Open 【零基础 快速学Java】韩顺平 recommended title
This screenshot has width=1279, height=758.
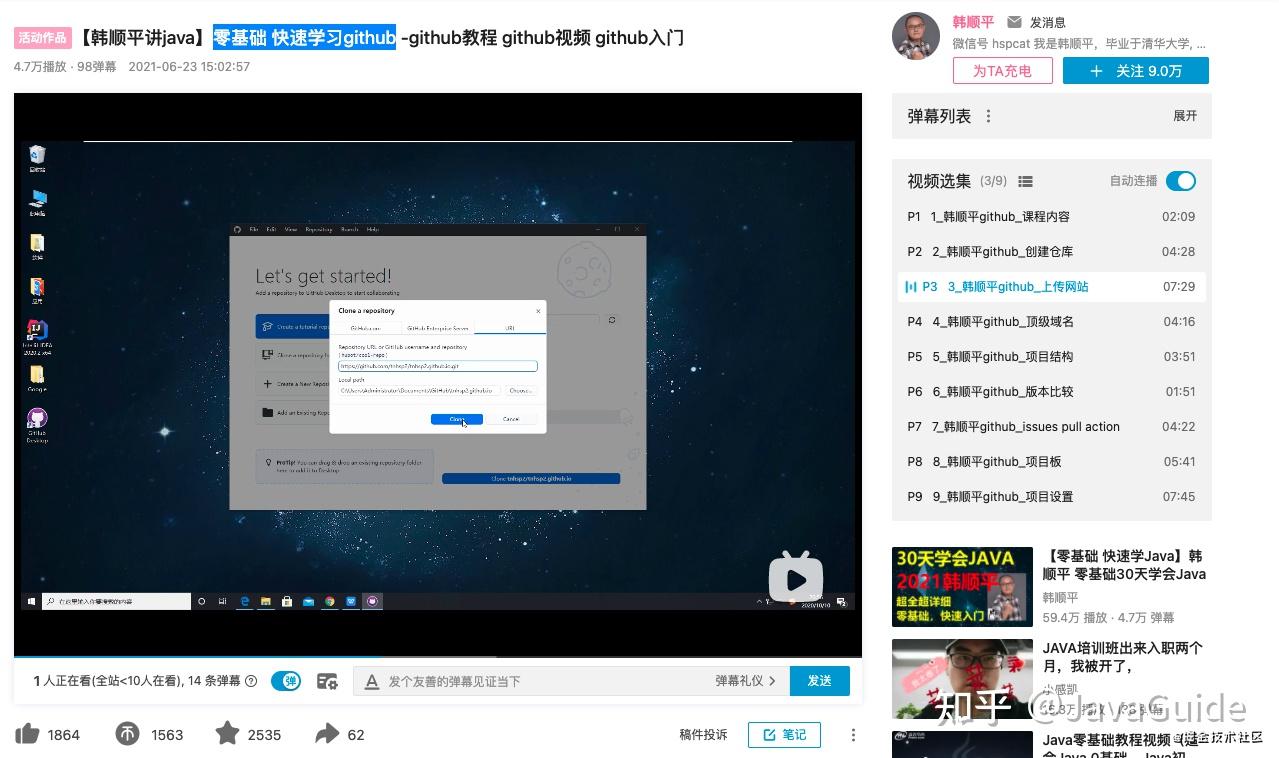click(x=1124, y=565)
